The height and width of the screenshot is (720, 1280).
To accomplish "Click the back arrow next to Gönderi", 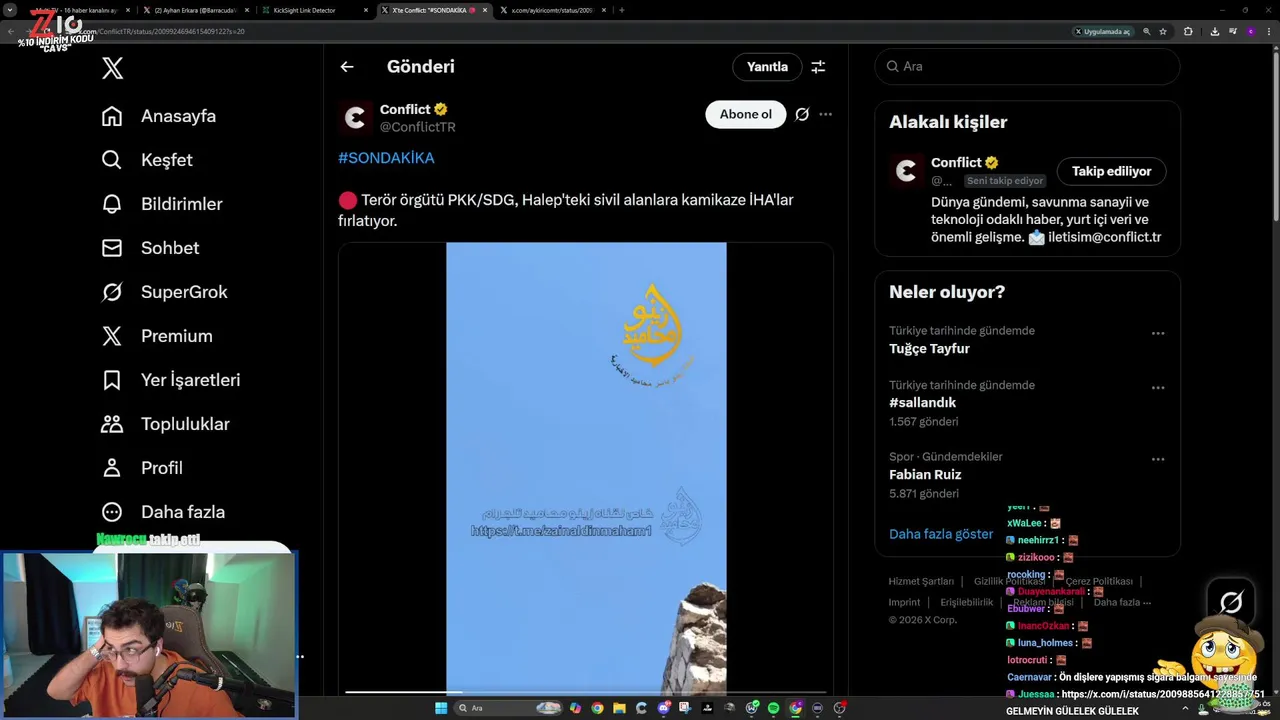I will (347, 67).
